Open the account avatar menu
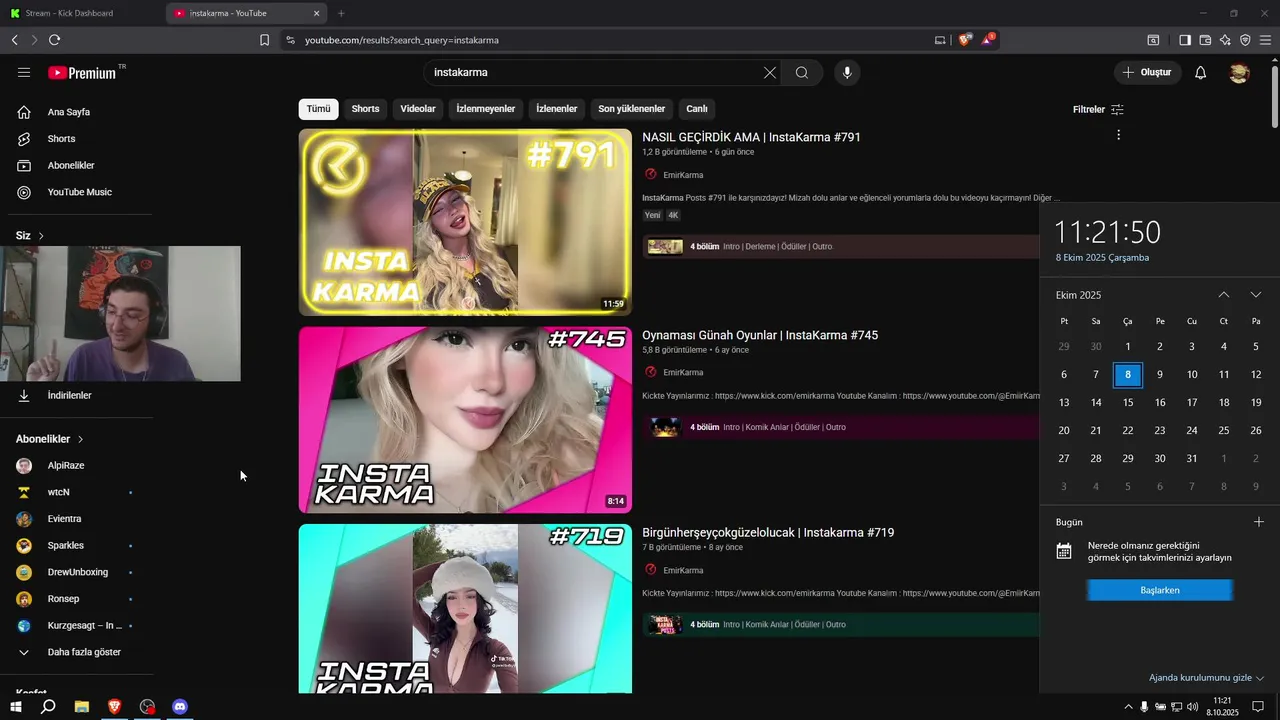 click(x=1239, y=73)
